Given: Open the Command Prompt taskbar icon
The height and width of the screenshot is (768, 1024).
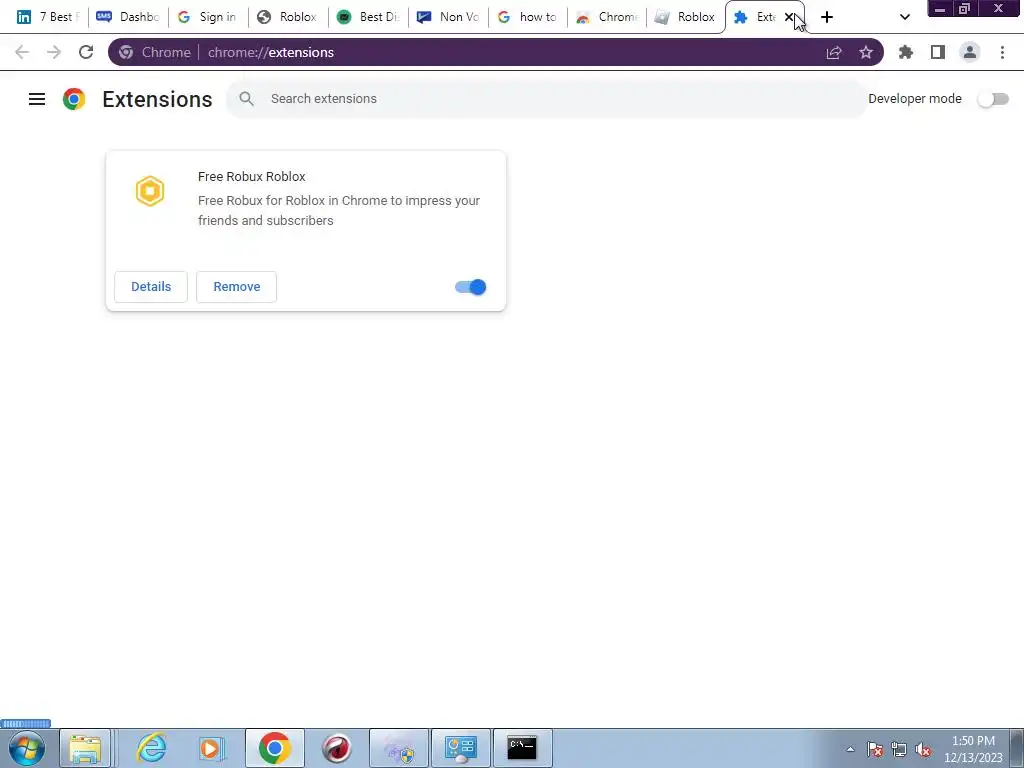Looking at the screenshot, I should (522, 748).
